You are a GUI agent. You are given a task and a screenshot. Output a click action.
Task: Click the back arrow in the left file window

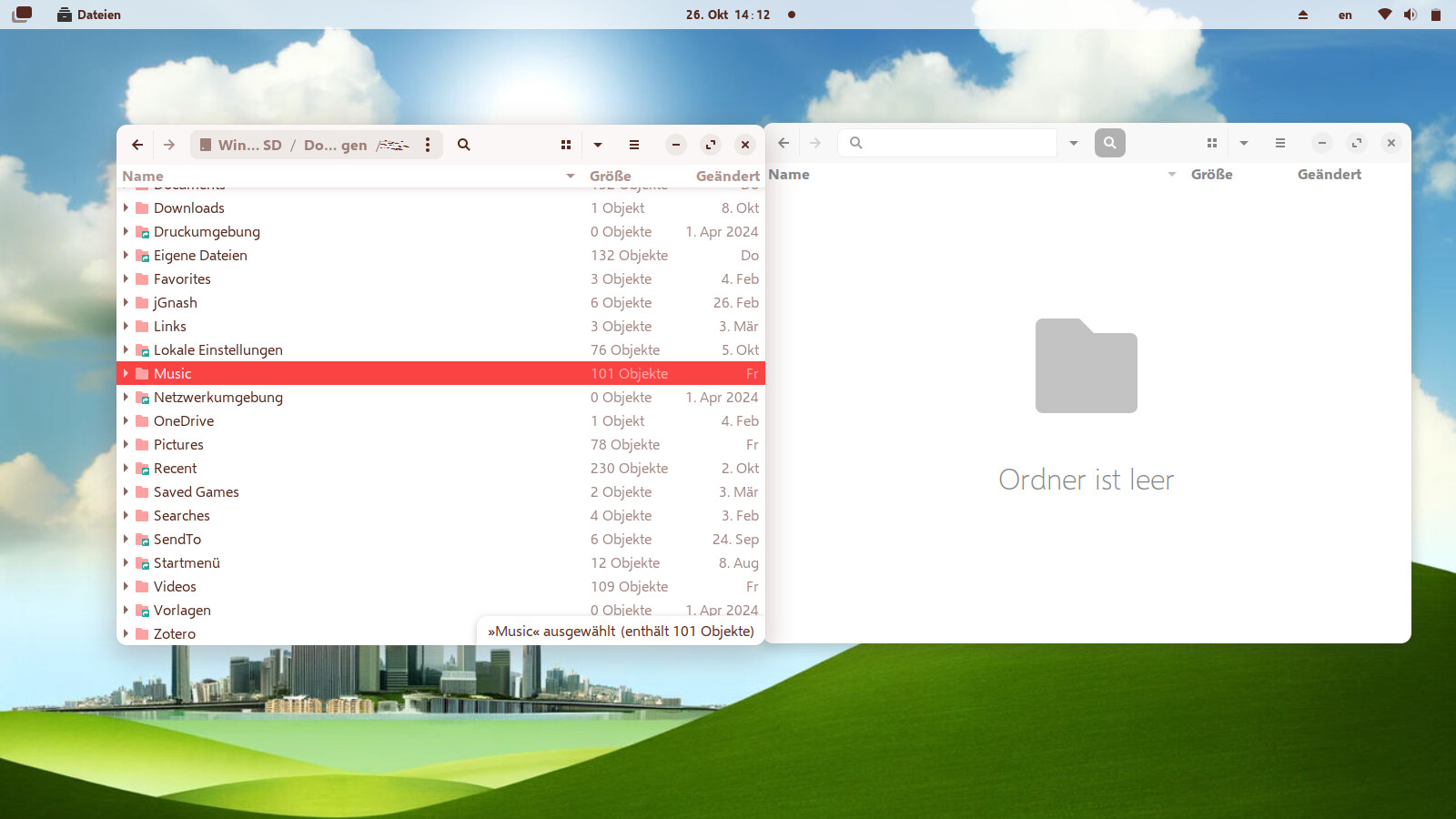137,145
